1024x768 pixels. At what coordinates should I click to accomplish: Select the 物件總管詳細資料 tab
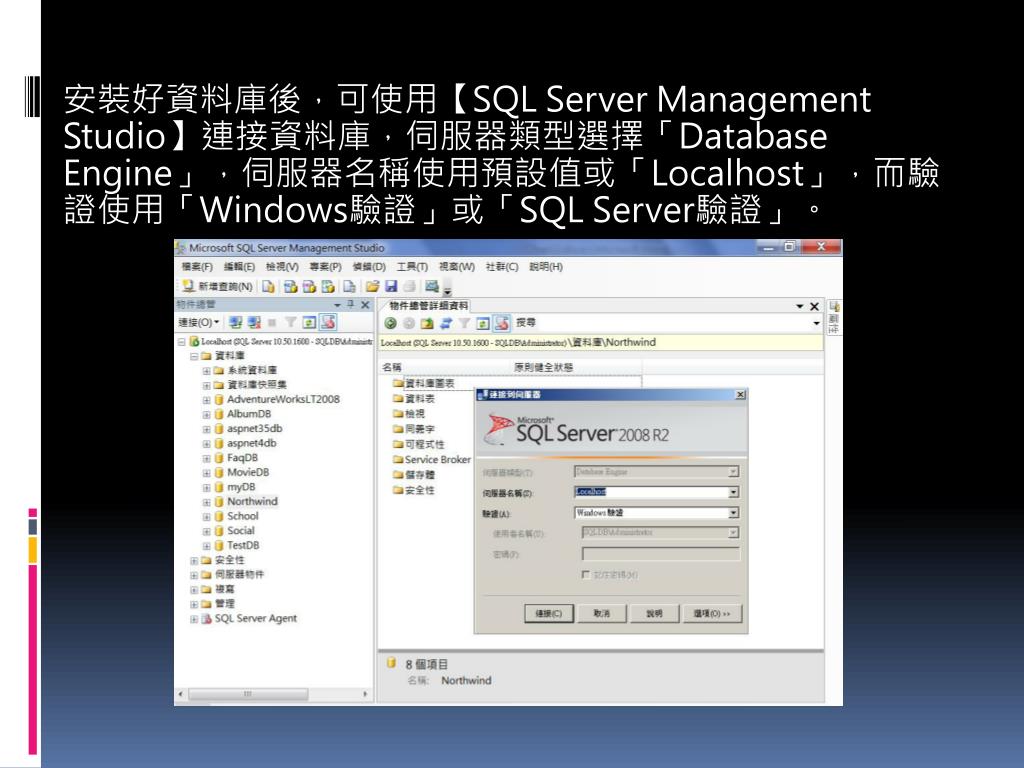tap(428, 306)
